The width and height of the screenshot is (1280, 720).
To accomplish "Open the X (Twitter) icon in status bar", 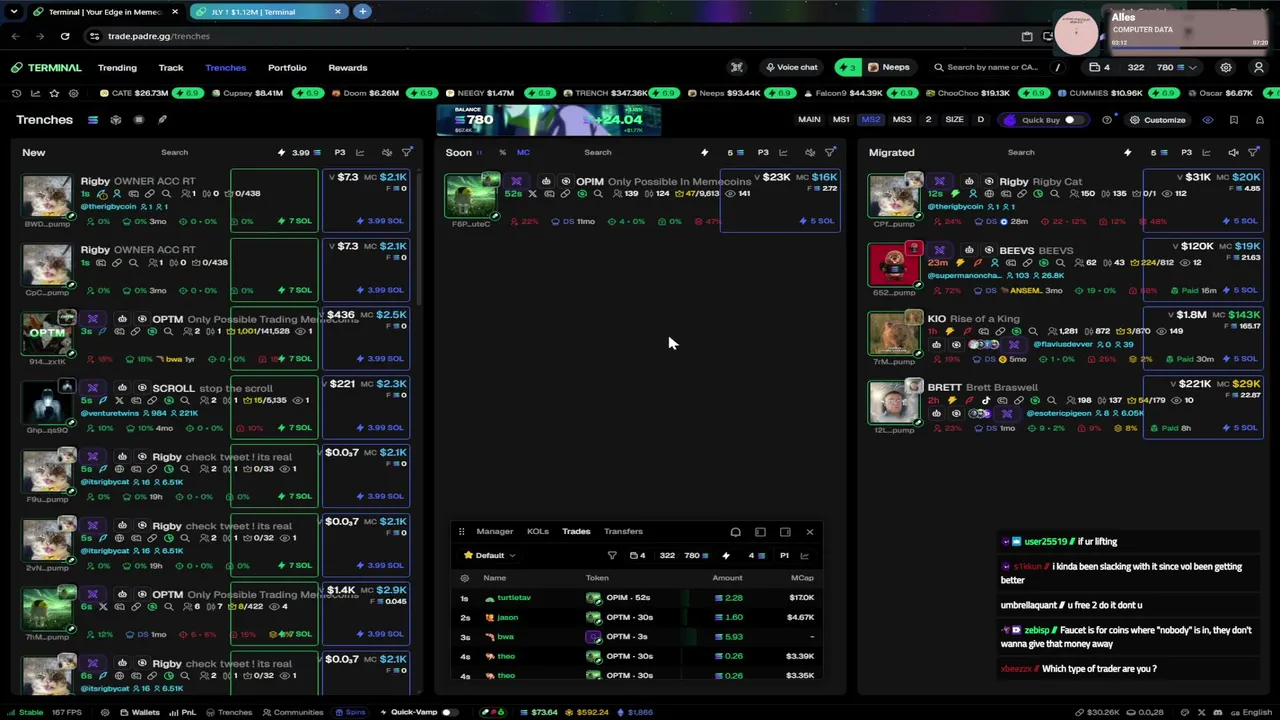I will coord(1203,712).
